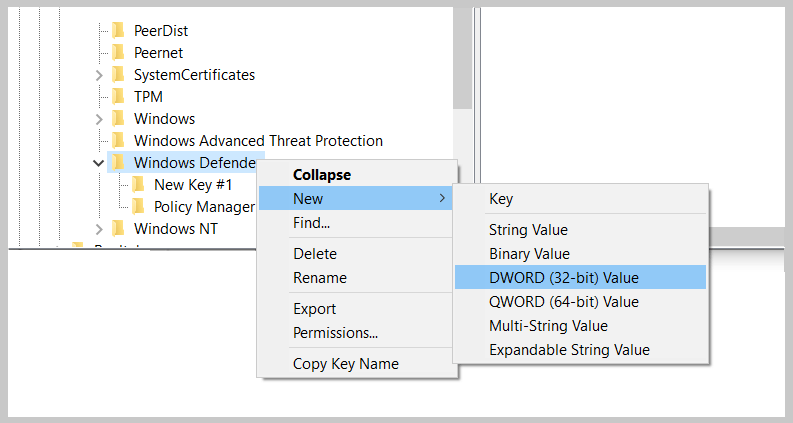Choose Find... from context menu
Viewport: 793px width, 423px height.
coord(356,223)
